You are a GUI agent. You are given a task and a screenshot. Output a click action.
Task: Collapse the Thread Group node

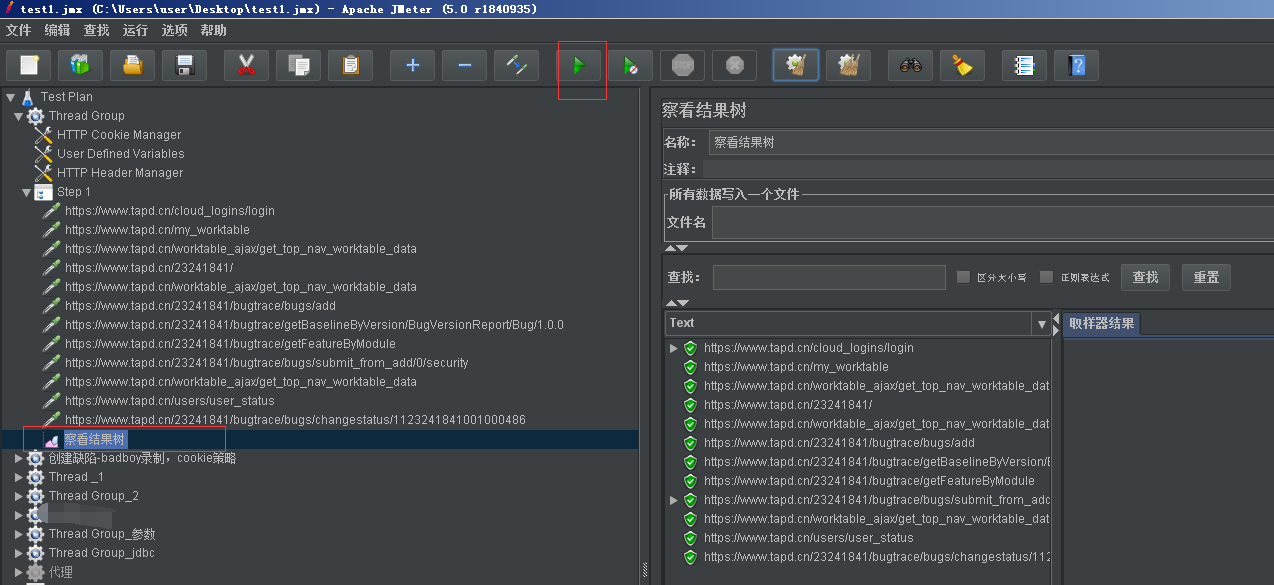18,116
